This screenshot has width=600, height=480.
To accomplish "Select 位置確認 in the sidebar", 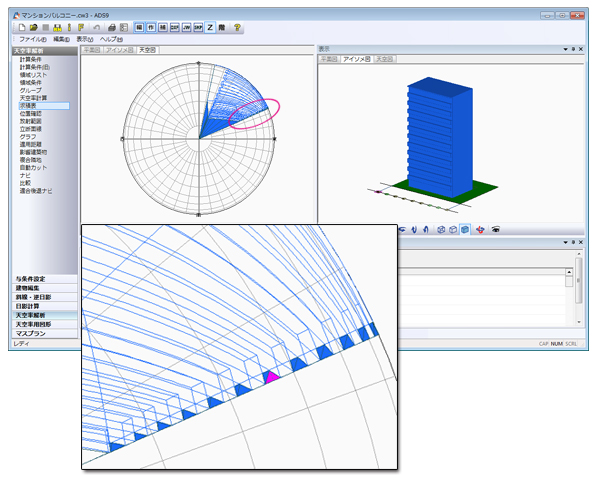I will 31,114.
